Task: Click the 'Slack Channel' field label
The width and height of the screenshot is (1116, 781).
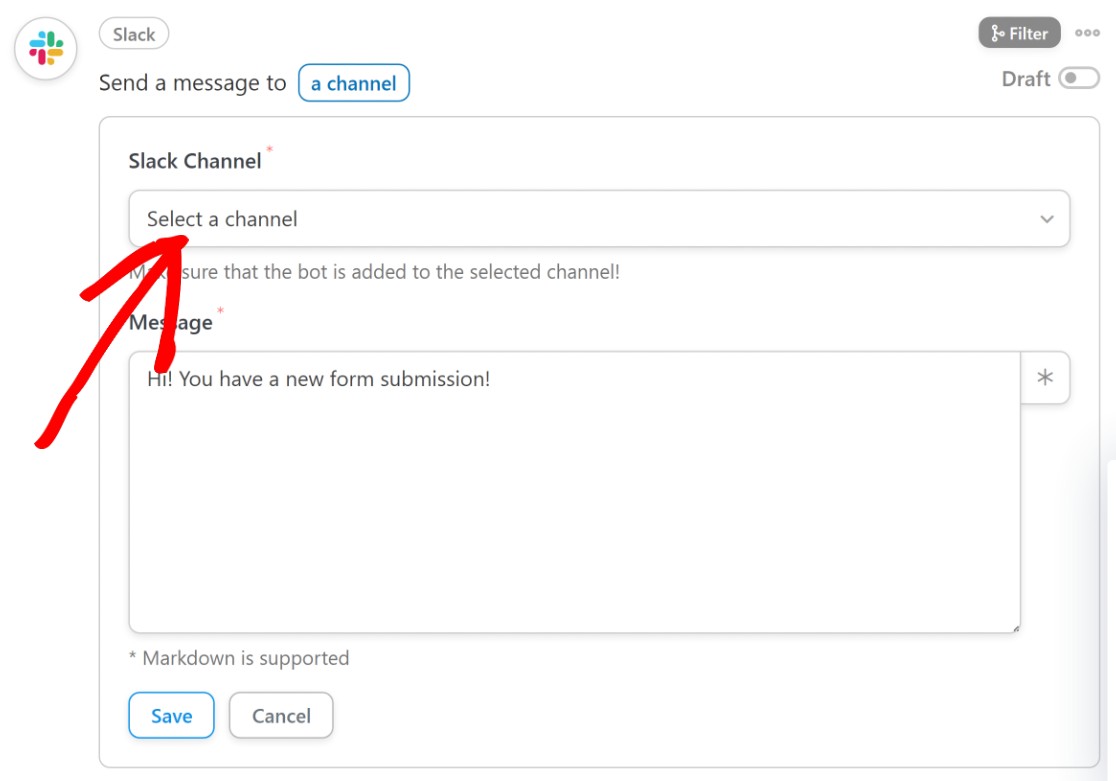Action: click(x=195, y=162)
